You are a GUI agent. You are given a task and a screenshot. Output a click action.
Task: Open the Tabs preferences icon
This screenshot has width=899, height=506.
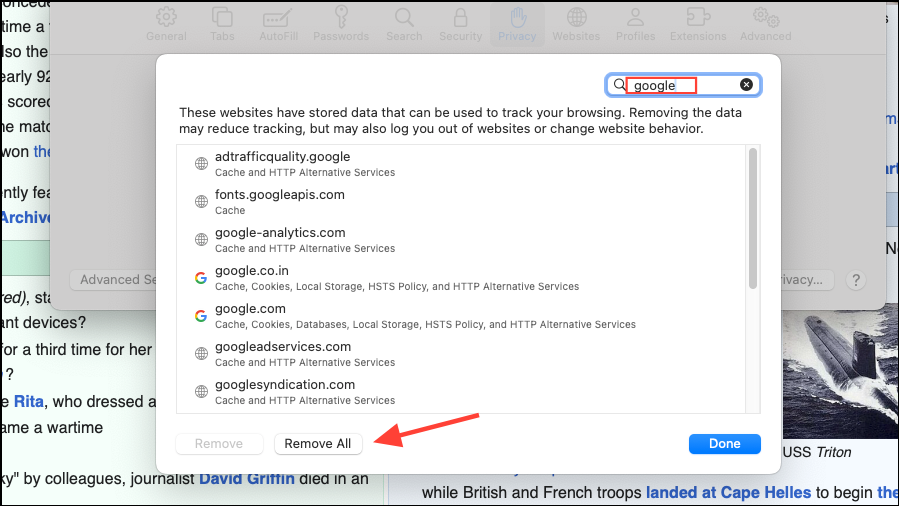[222, 17]
